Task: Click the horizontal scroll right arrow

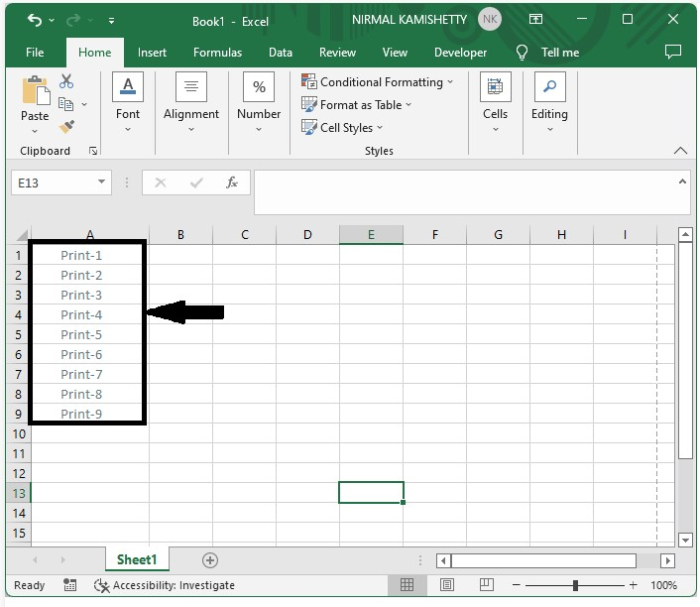Action: (667, 561)
